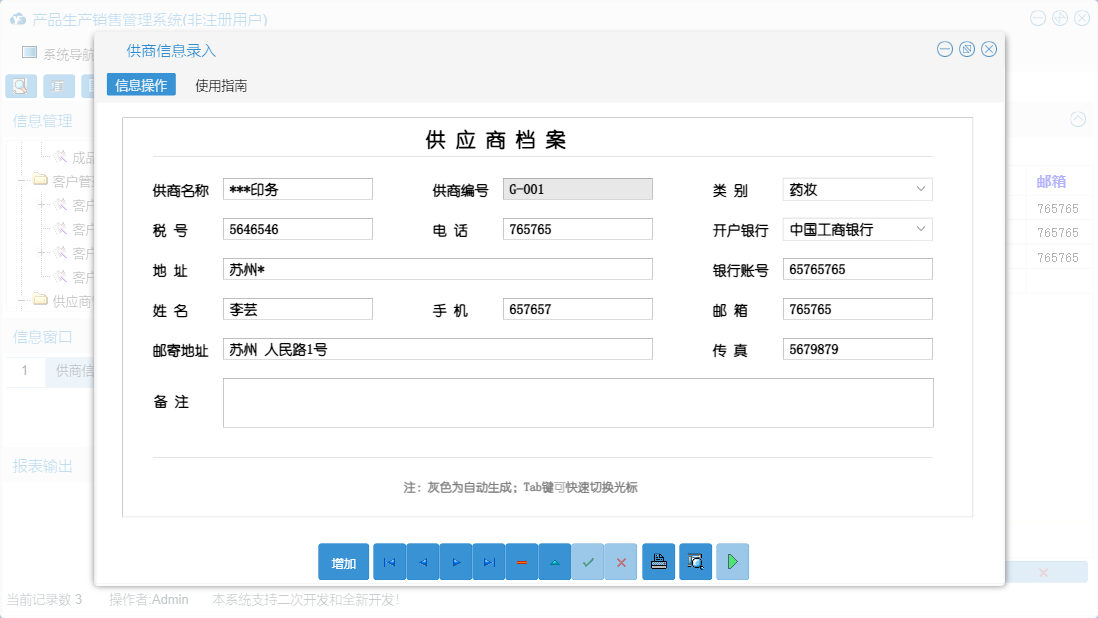Jump to last record navigation icon
Viewport: 1098px width, 618px height.
(x=489, y=561)
